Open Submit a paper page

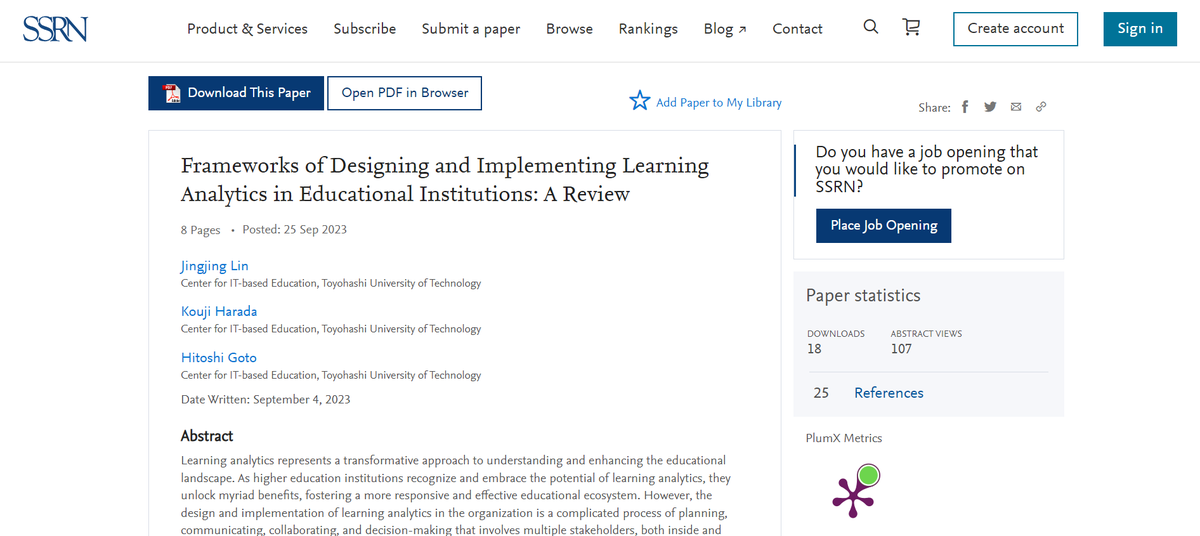471,29
